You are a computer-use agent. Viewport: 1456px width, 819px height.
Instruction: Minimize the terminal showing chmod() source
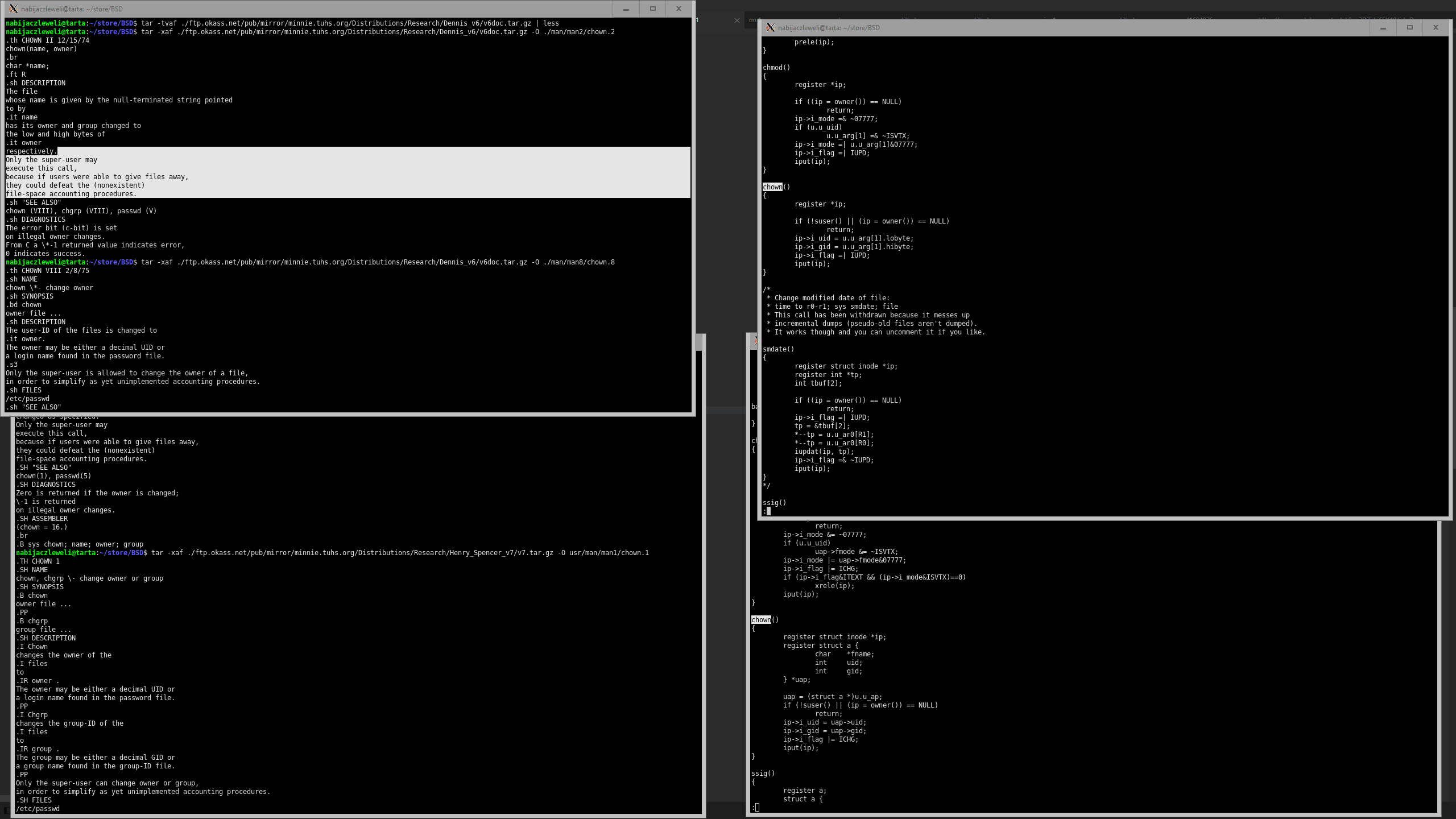(1383, 27)
